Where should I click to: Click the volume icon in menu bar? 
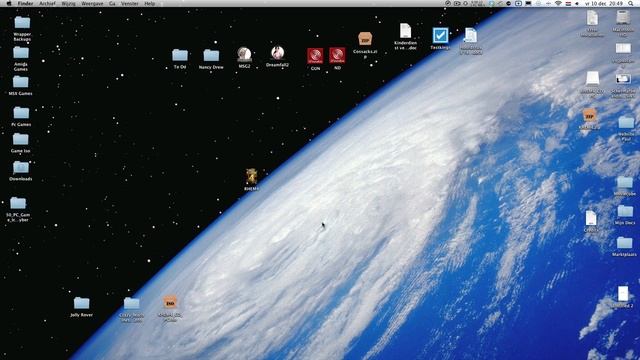577,3
